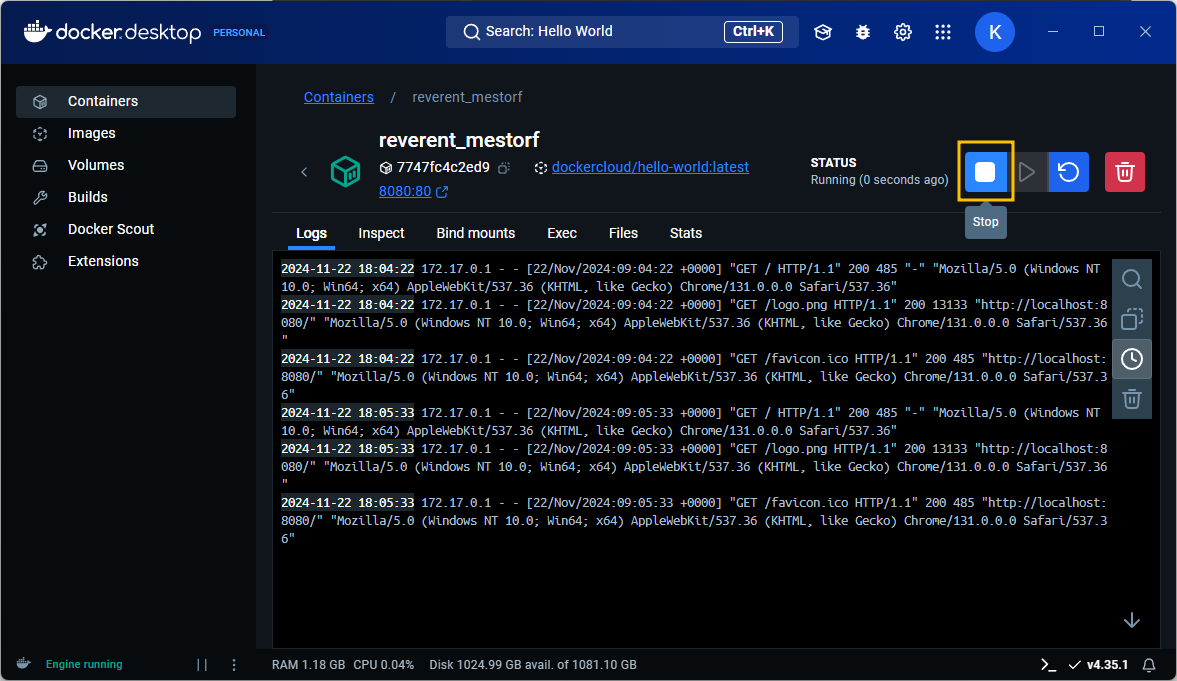Copy container ID 7747fc4c2ed9
Screen dimensions: 1177x681
tap(504, 168)
